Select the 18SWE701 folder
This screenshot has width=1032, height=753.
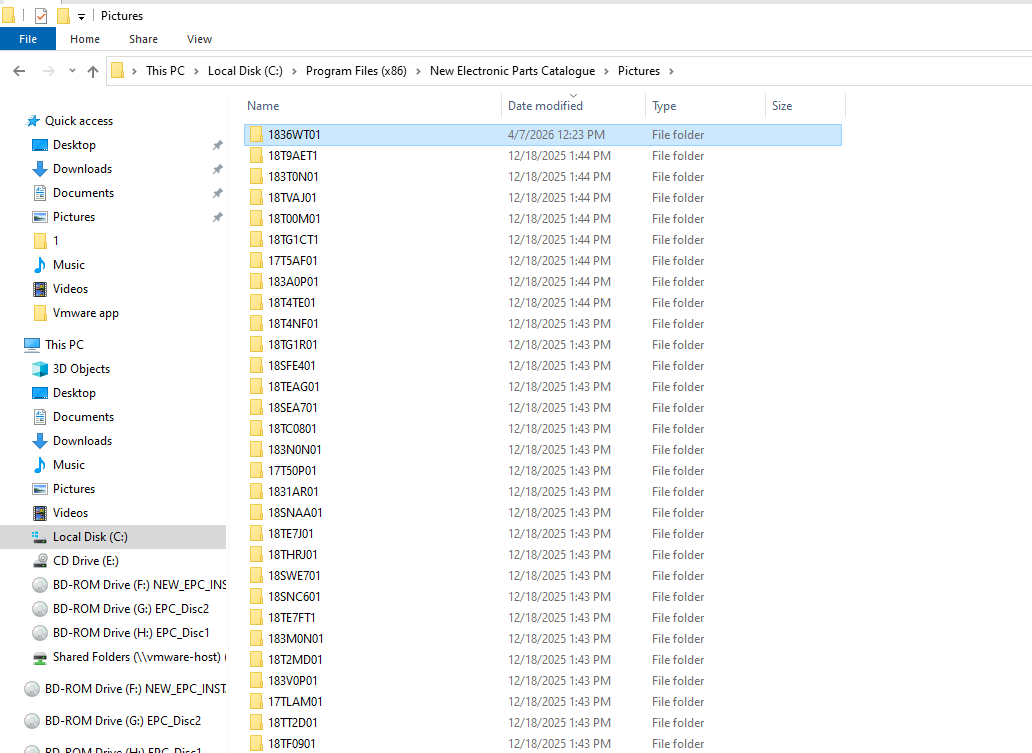(x=542, y=576)
